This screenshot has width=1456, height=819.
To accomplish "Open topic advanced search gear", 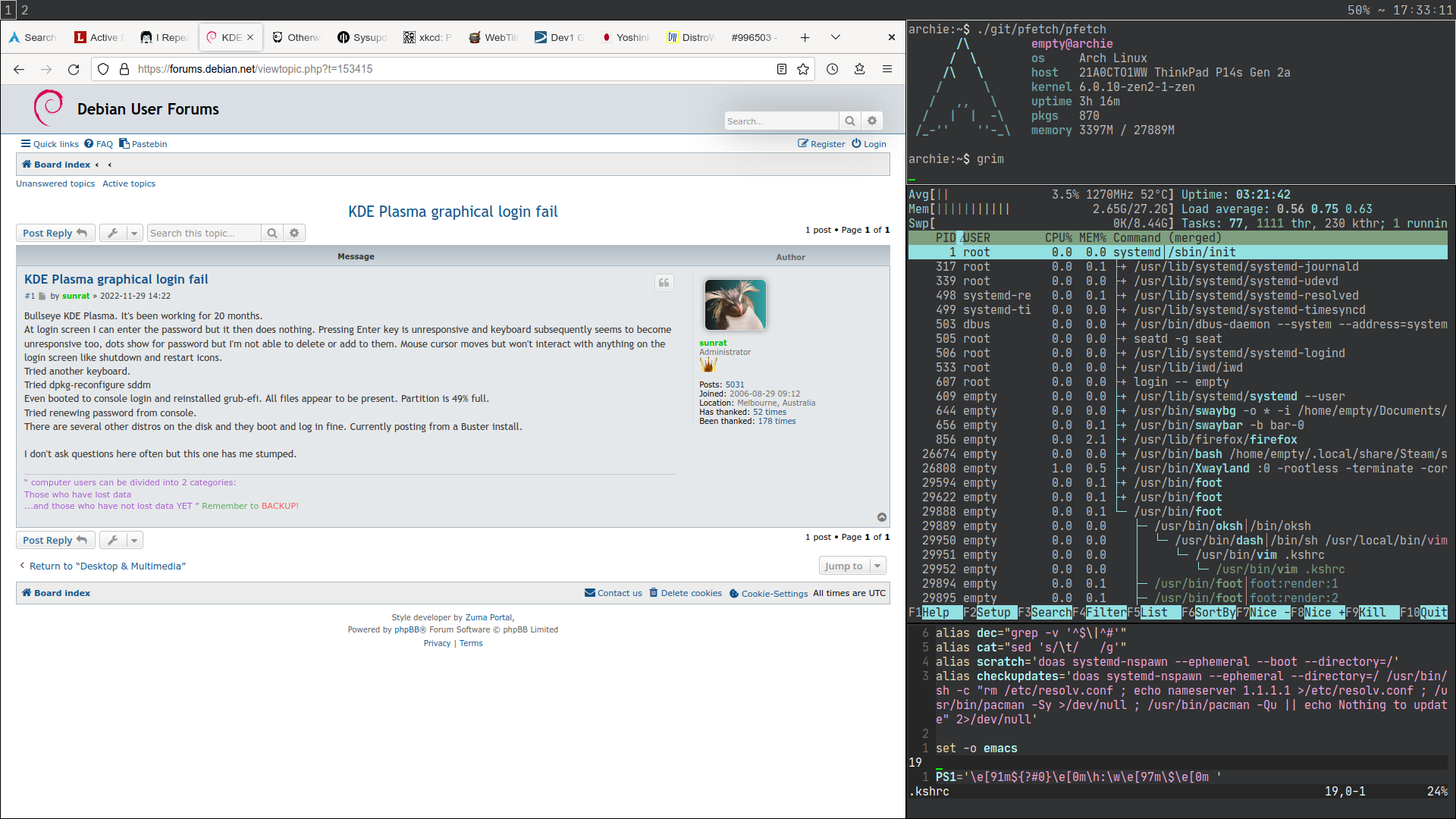I will click(x=294, y=233).
